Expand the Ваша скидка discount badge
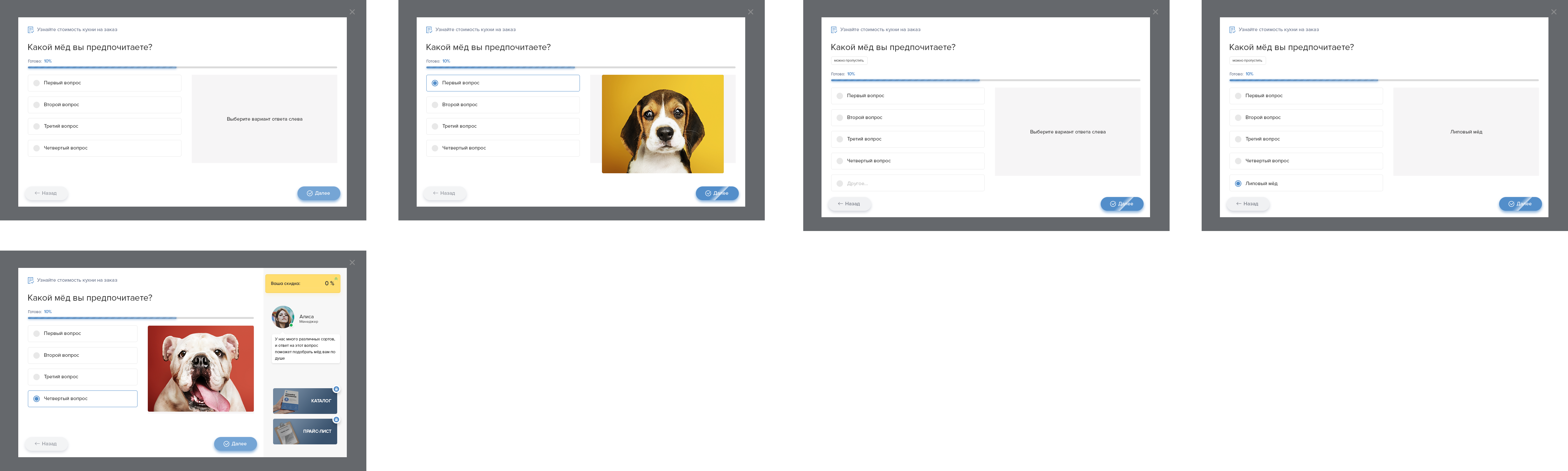The width and height of the screenshot is (1568, 471). (302, 283)
